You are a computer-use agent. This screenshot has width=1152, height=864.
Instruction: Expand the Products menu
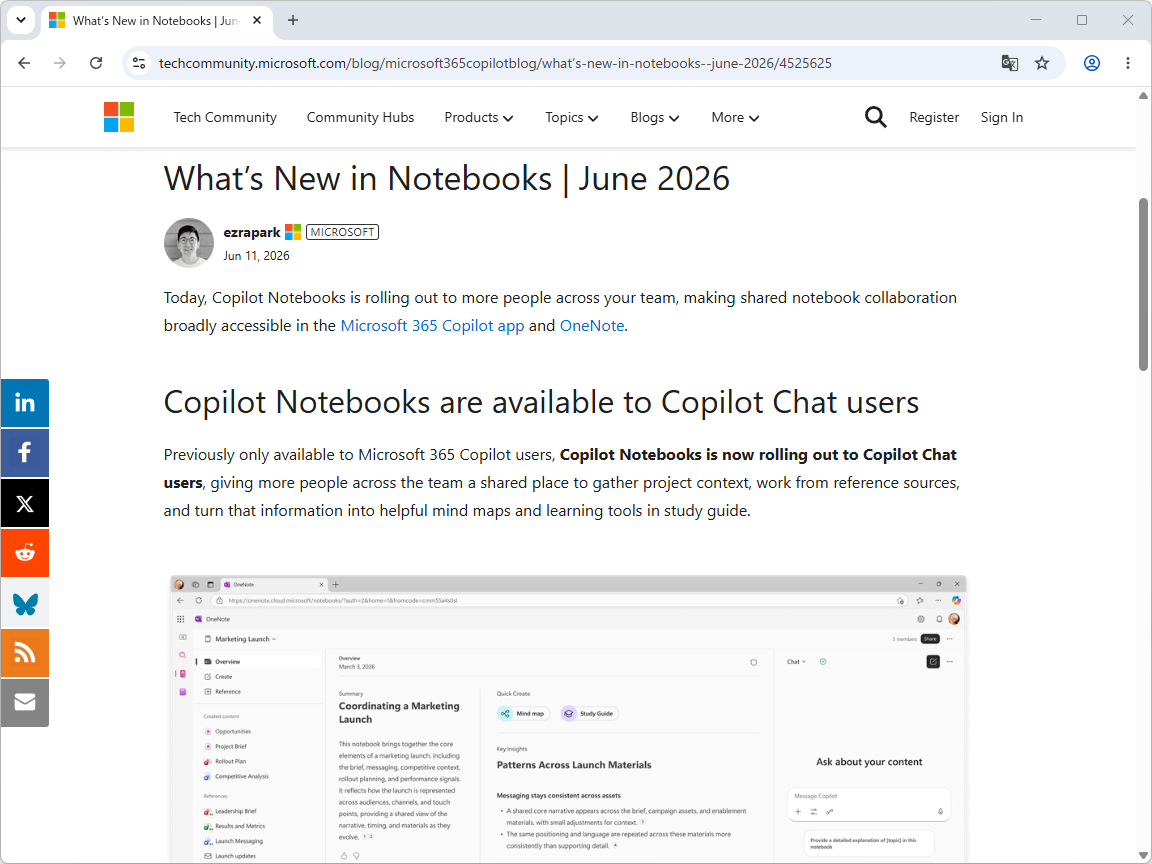pyautogui.click(x=478, y=118)
